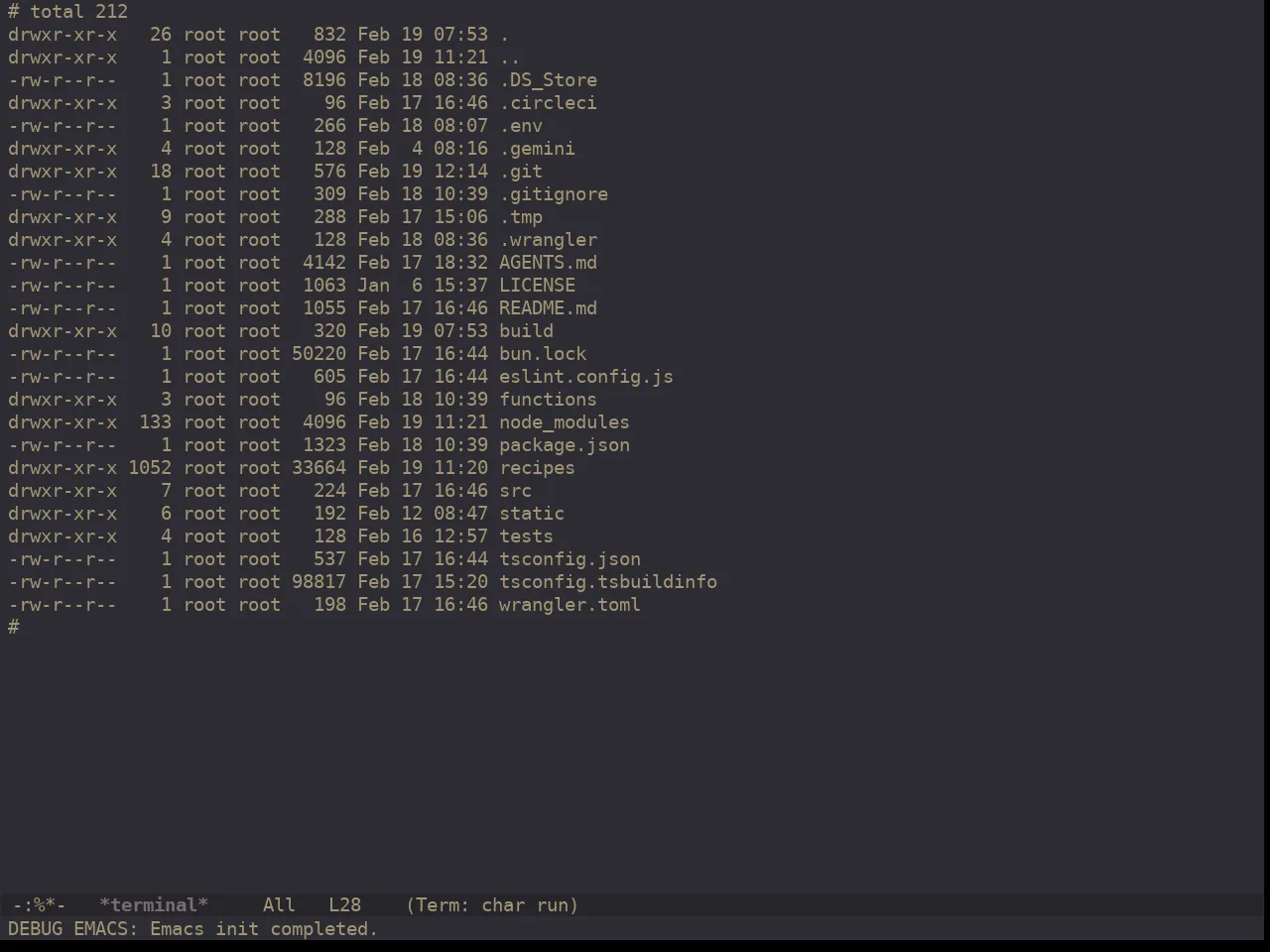
Task: Click bun.lock in the listing
Action: coord(543,354)
